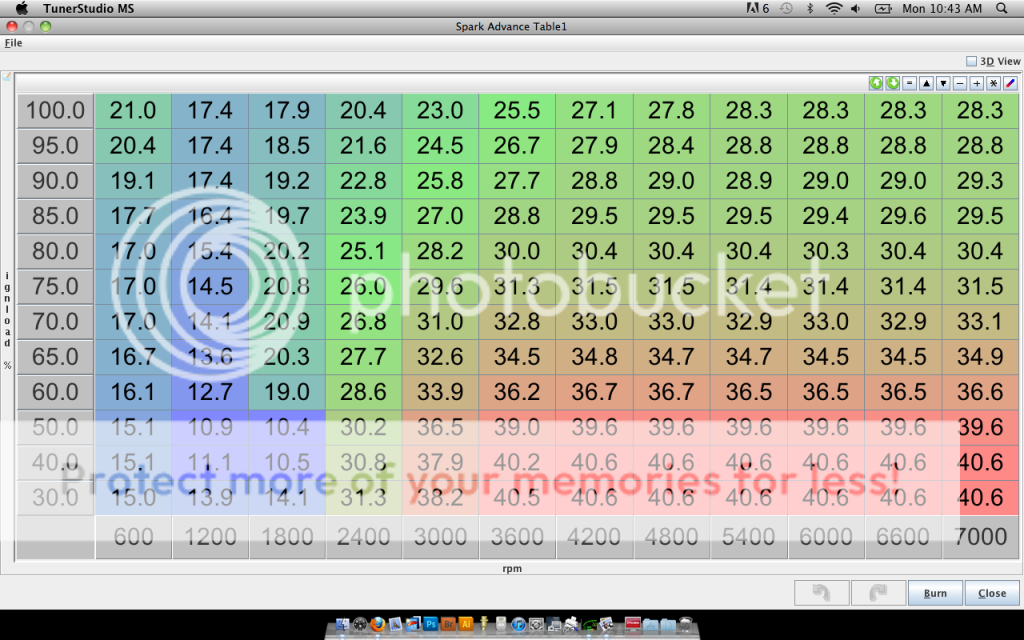Click the minus (−) table tool
Image resolution: width=1024 pixels, height=640 pixels.
(x=960, y=83)
